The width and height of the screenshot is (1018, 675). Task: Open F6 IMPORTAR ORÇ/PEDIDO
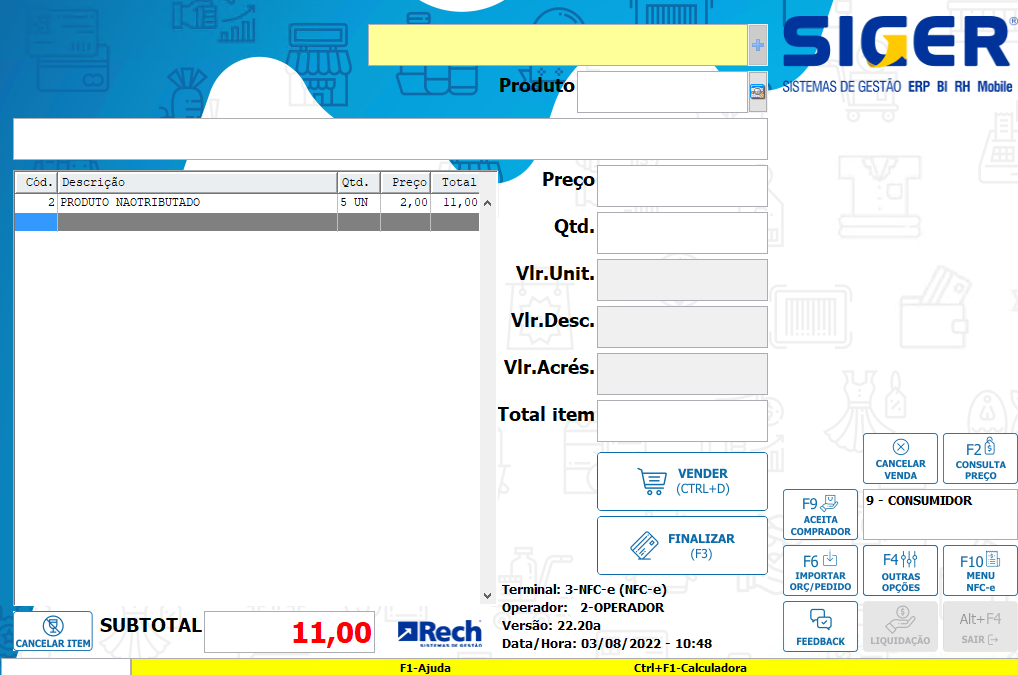(821, 571)
